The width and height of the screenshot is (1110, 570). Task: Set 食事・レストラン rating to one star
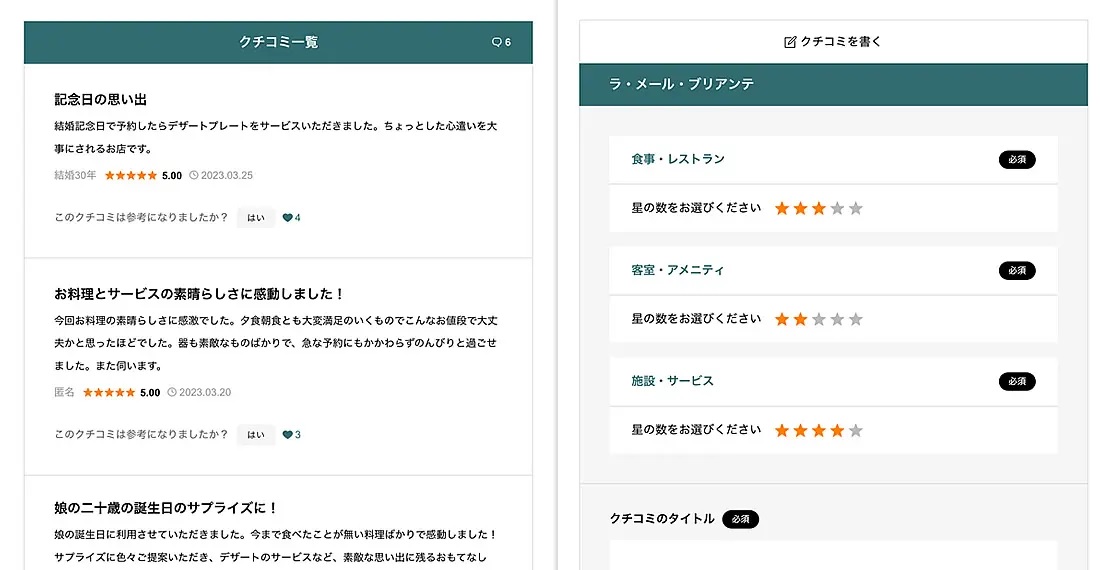pos(782,209)
